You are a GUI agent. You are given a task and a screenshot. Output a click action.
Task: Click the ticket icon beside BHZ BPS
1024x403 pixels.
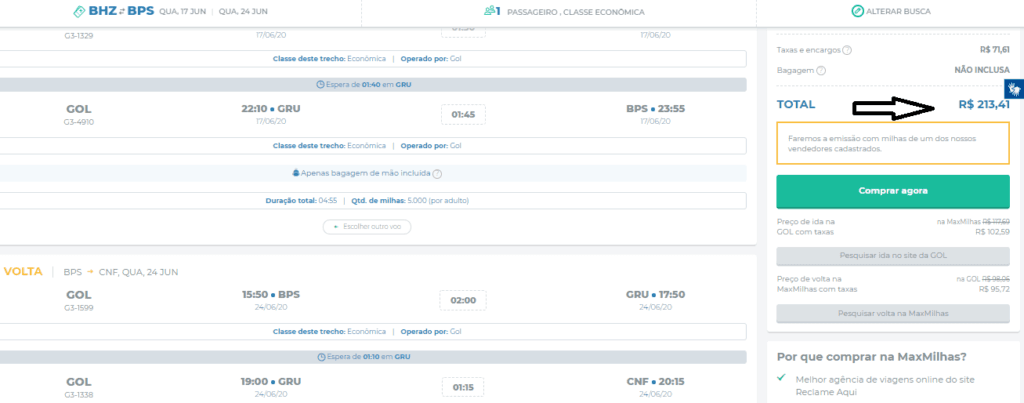click(80, 11)
